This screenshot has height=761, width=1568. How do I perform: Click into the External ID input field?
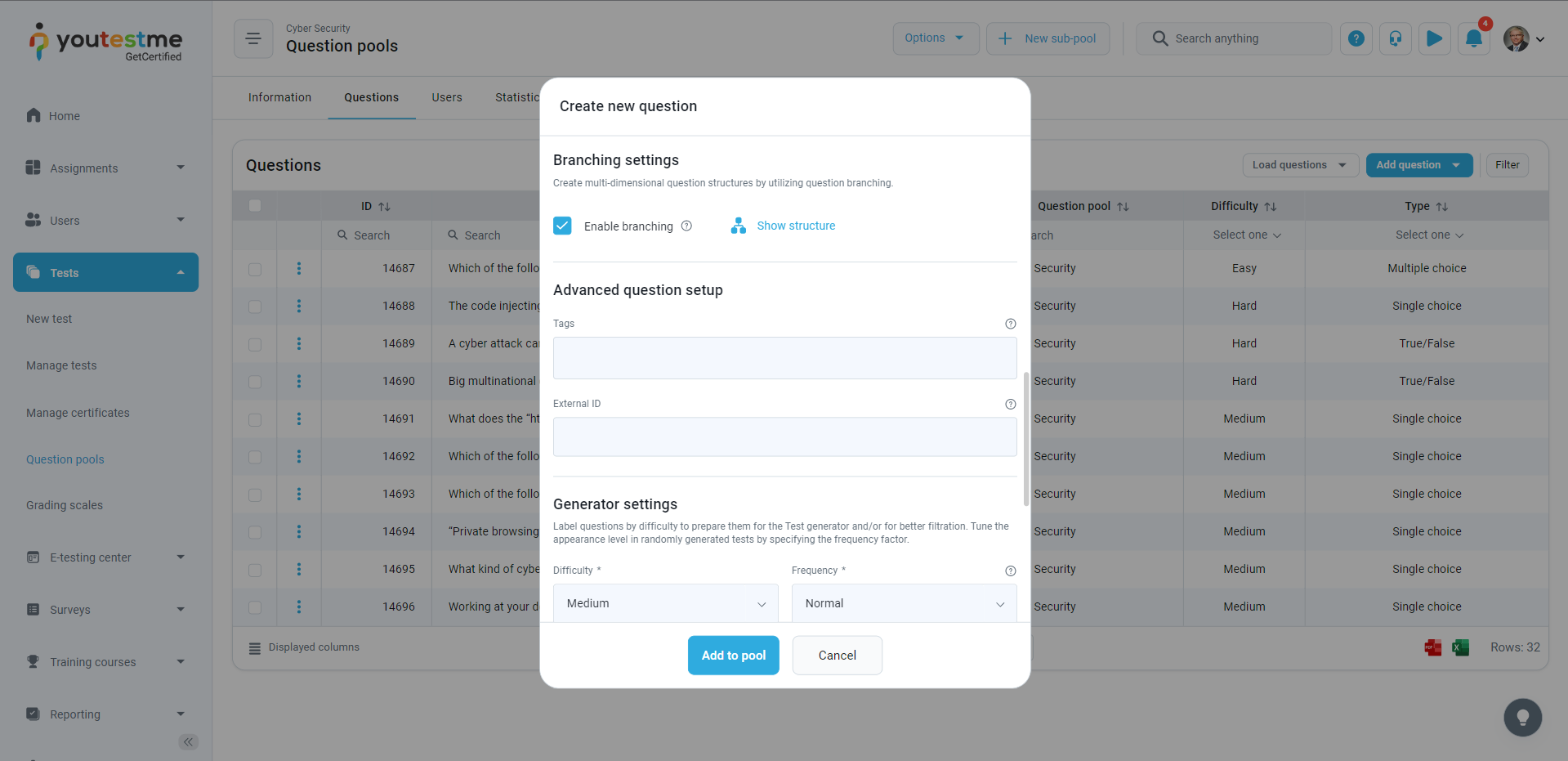784,436
